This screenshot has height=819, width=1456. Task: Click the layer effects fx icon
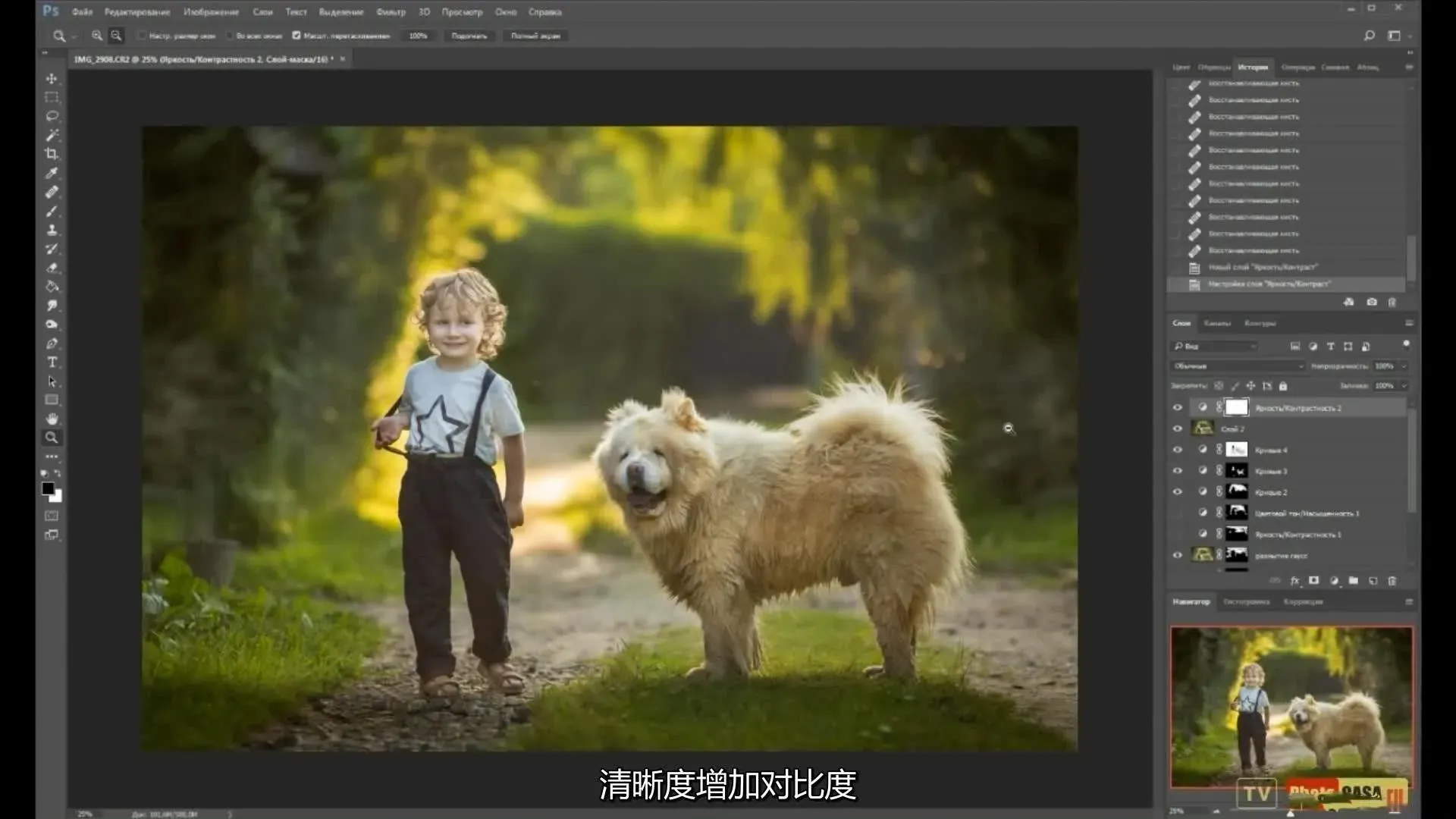[x=1294, y=581]
